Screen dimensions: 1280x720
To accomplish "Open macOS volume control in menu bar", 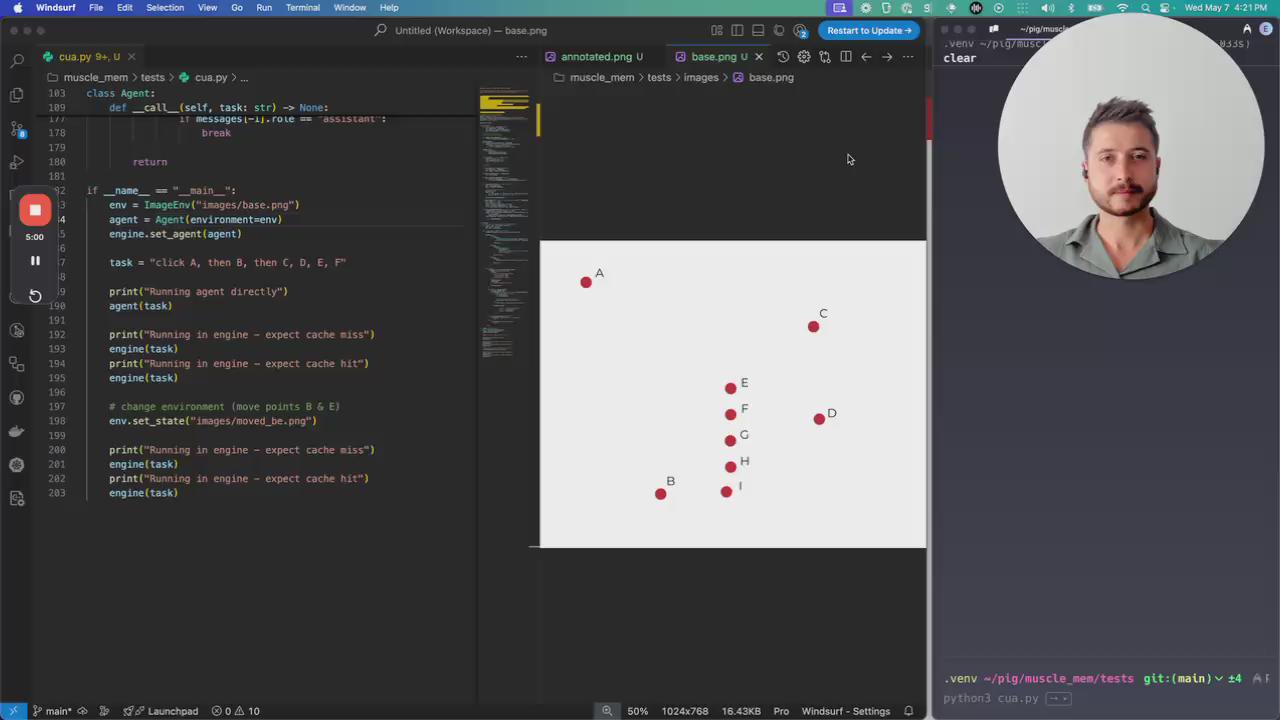I will pyautogui.click(x=1047, y=8).
